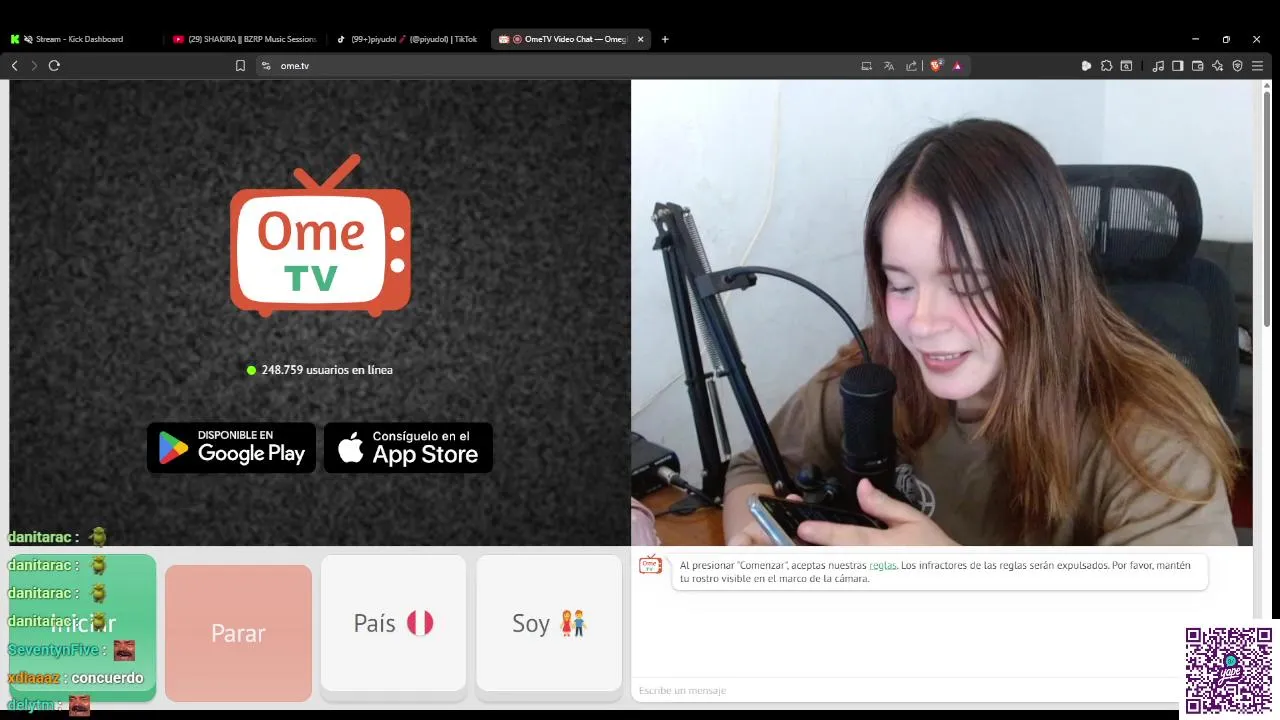This screenshot has width=1280, height=720.
Task: Reload the ome.tv page
Action: pyautogui.click(x=54, y=66)
